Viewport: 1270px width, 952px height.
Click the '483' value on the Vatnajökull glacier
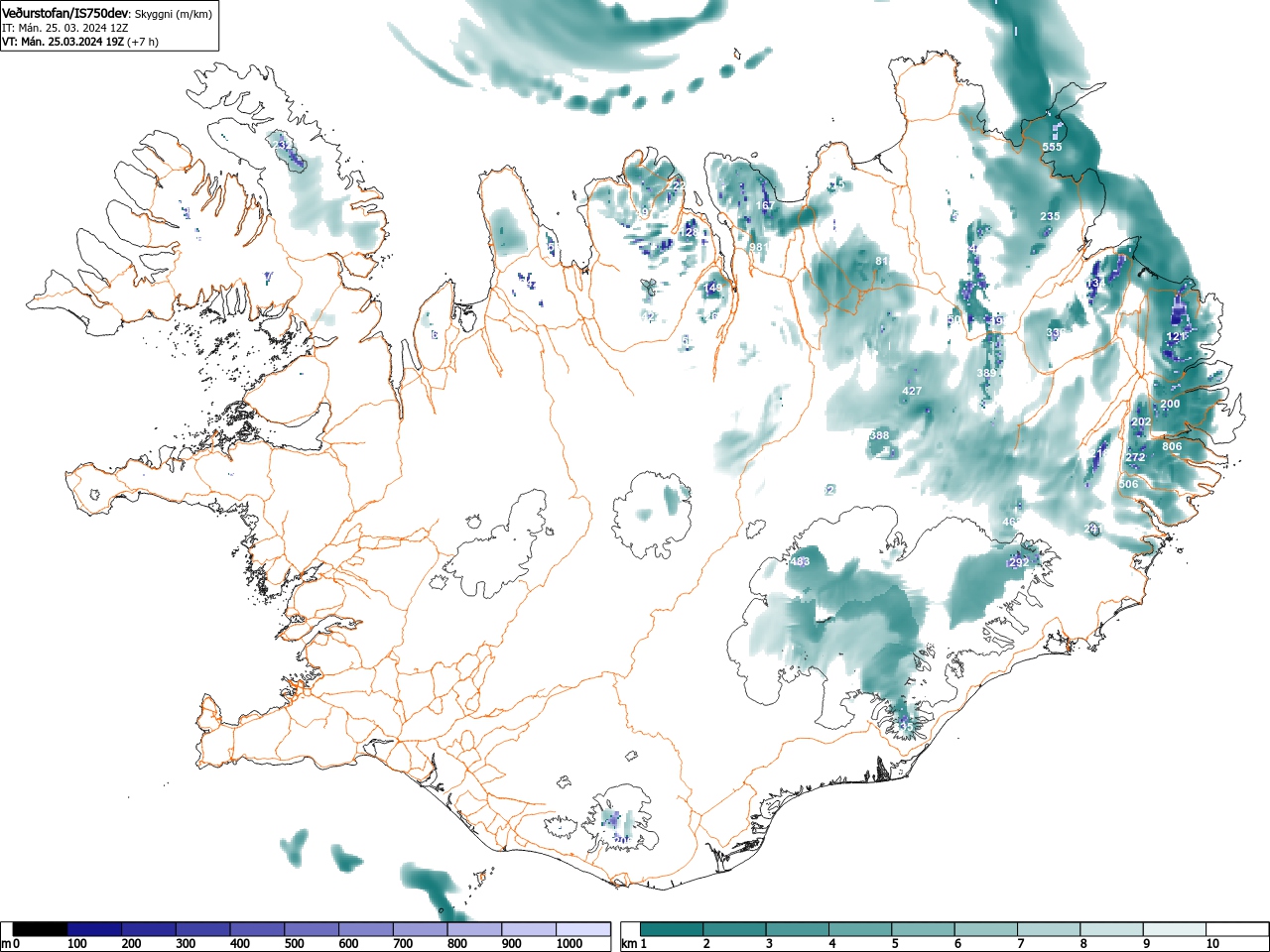(x=800, y=561)
